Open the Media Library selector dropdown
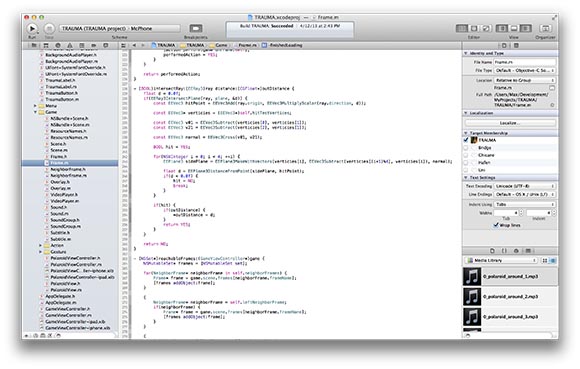This screenshot has height=369, width=580. (x=501, y=260)
